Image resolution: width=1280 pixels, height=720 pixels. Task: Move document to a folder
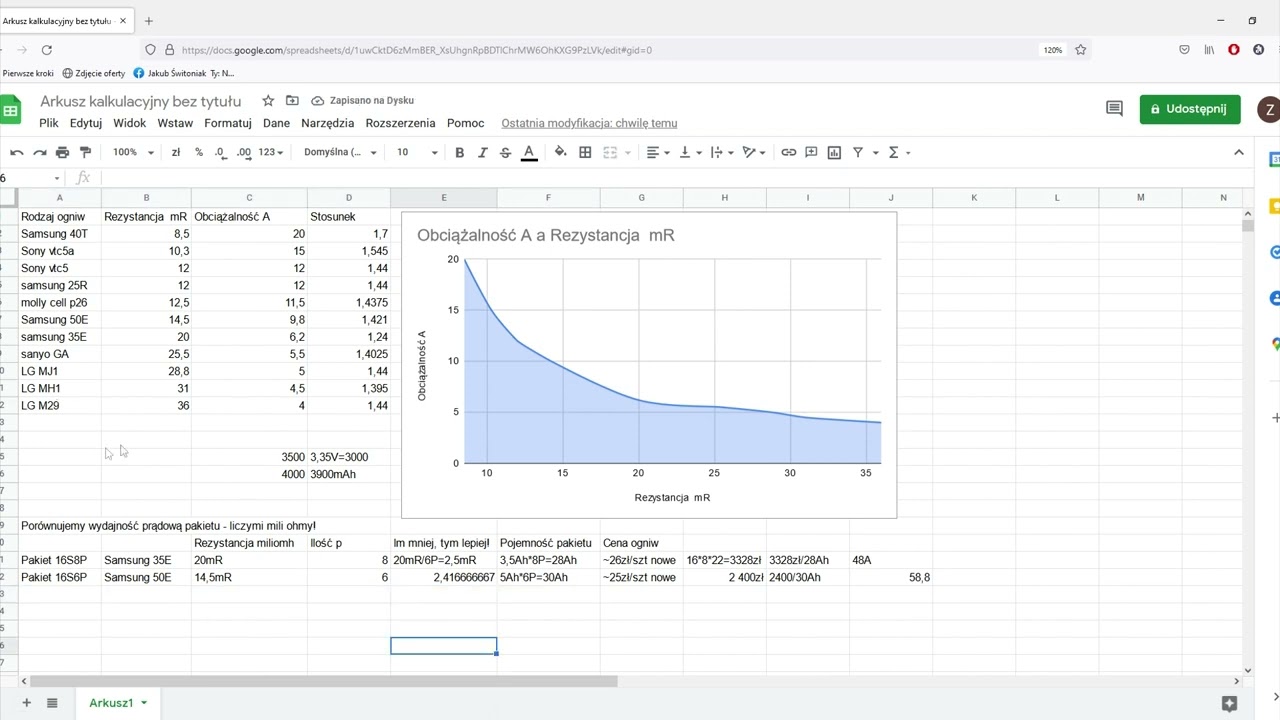(x=292, y=100)
